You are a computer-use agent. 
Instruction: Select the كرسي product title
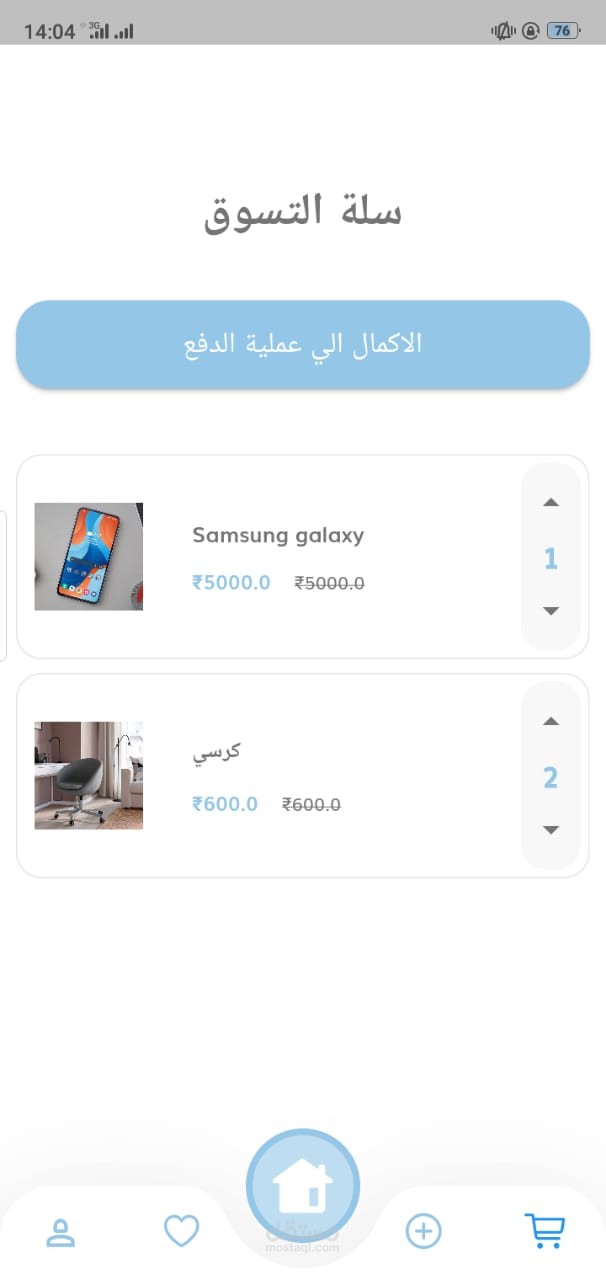coord(216,753)
